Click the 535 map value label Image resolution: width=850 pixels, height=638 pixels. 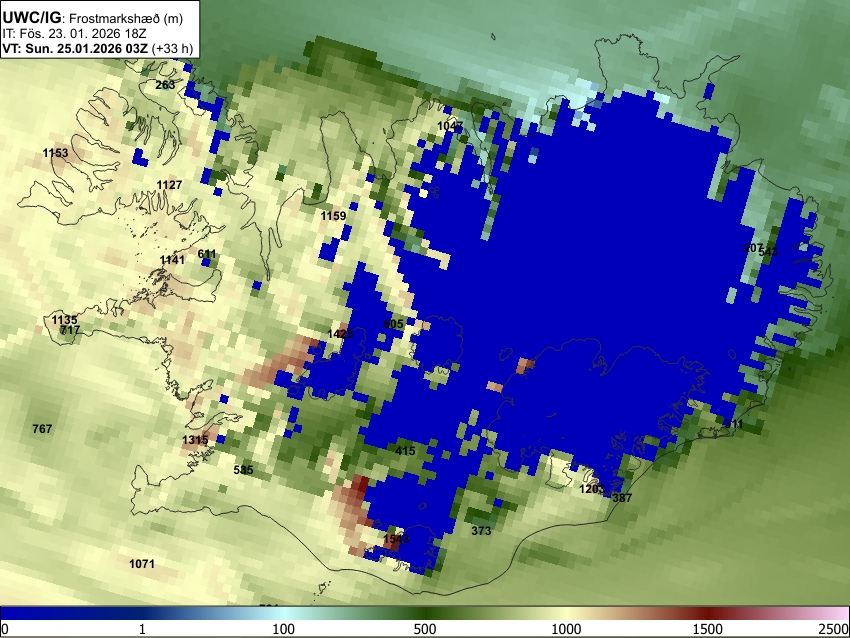tap(243, 470)
